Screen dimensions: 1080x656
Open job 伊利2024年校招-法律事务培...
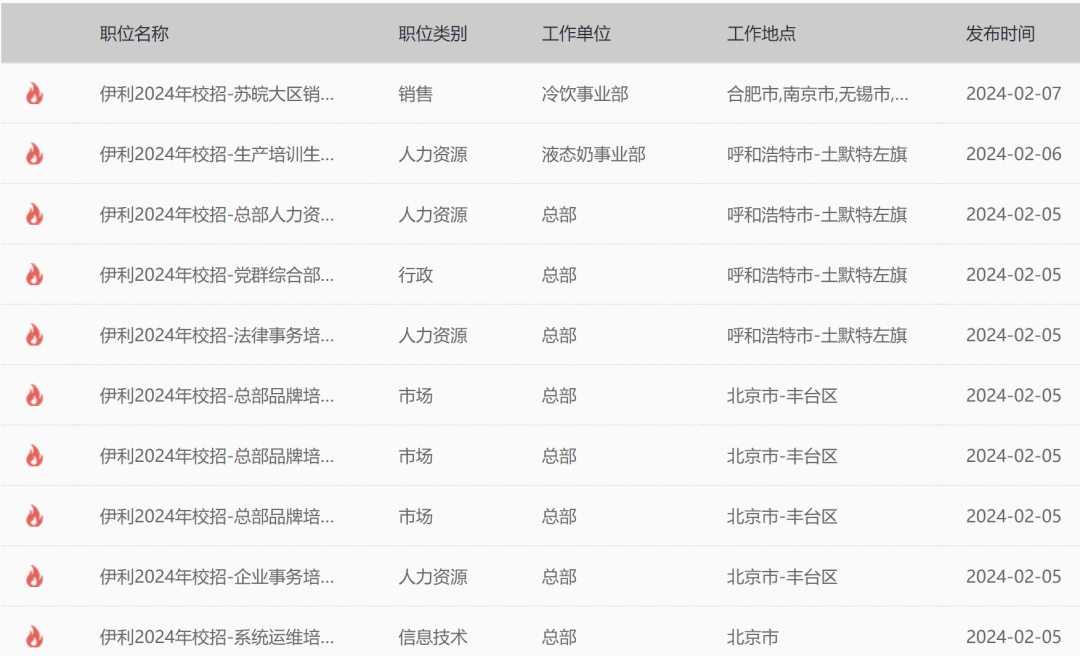click(216, 336)
